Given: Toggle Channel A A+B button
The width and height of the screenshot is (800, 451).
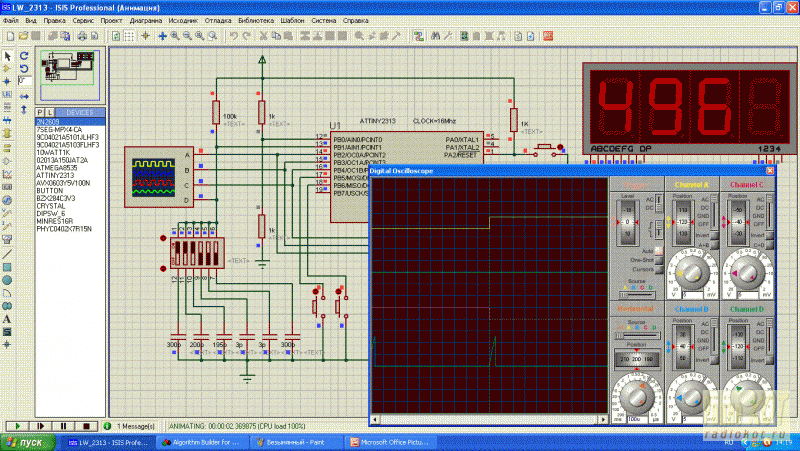Looking at the screenshot, I should pos(714,245).
